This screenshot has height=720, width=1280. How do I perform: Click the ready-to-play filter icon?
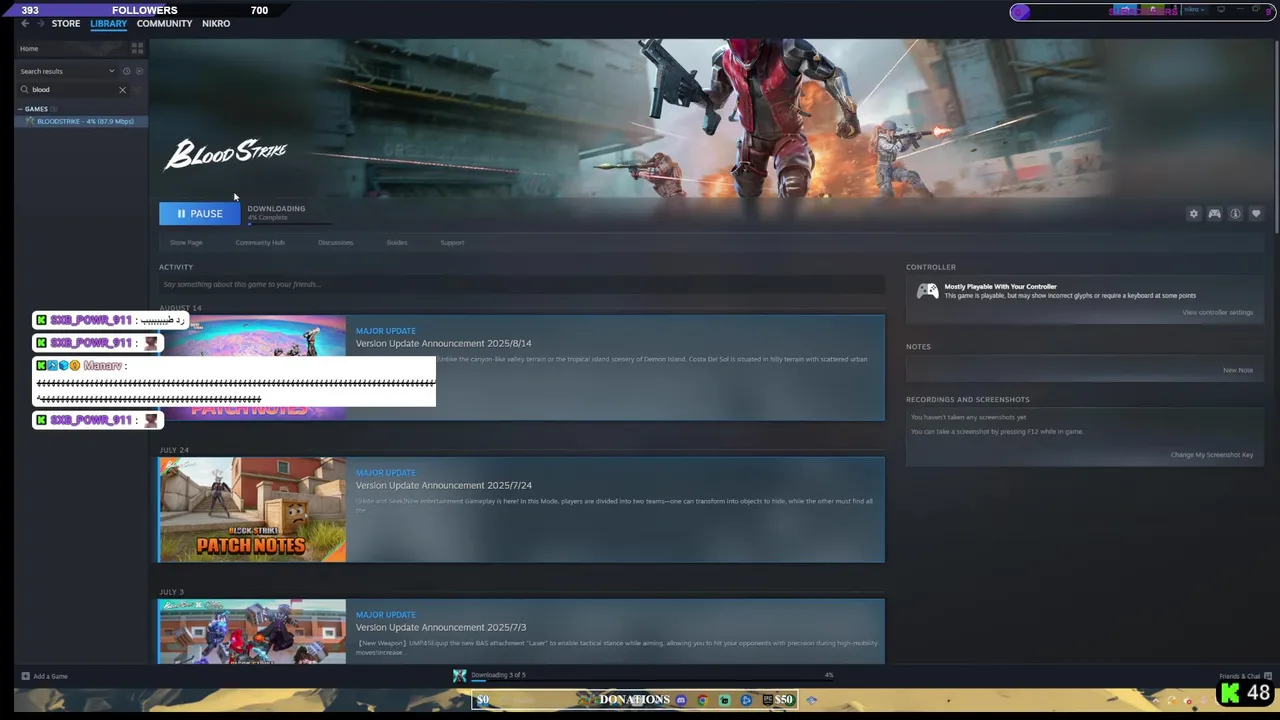[x=139, y=71]
